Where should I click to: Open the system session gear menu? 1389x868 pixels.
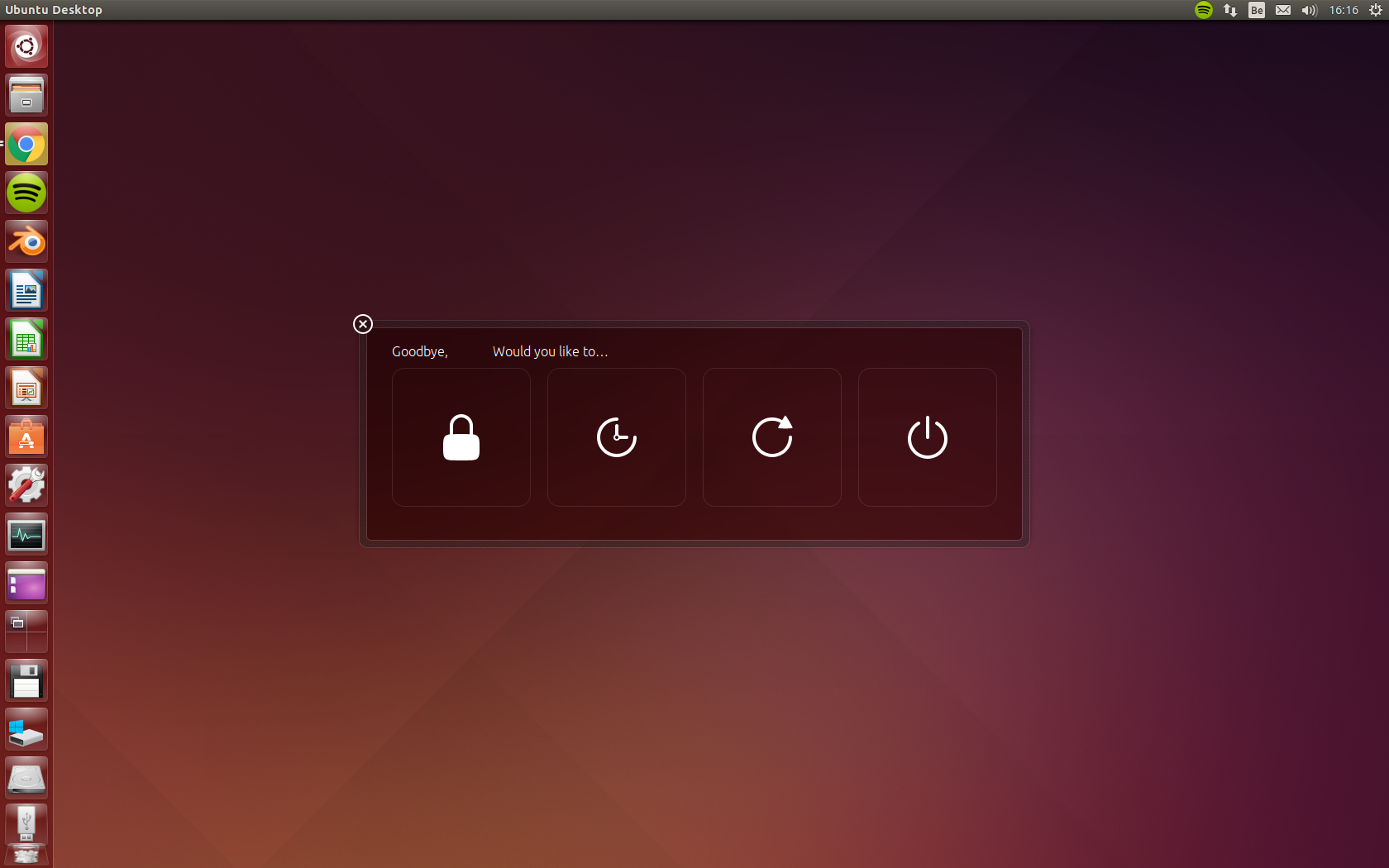pos(1376,10)
